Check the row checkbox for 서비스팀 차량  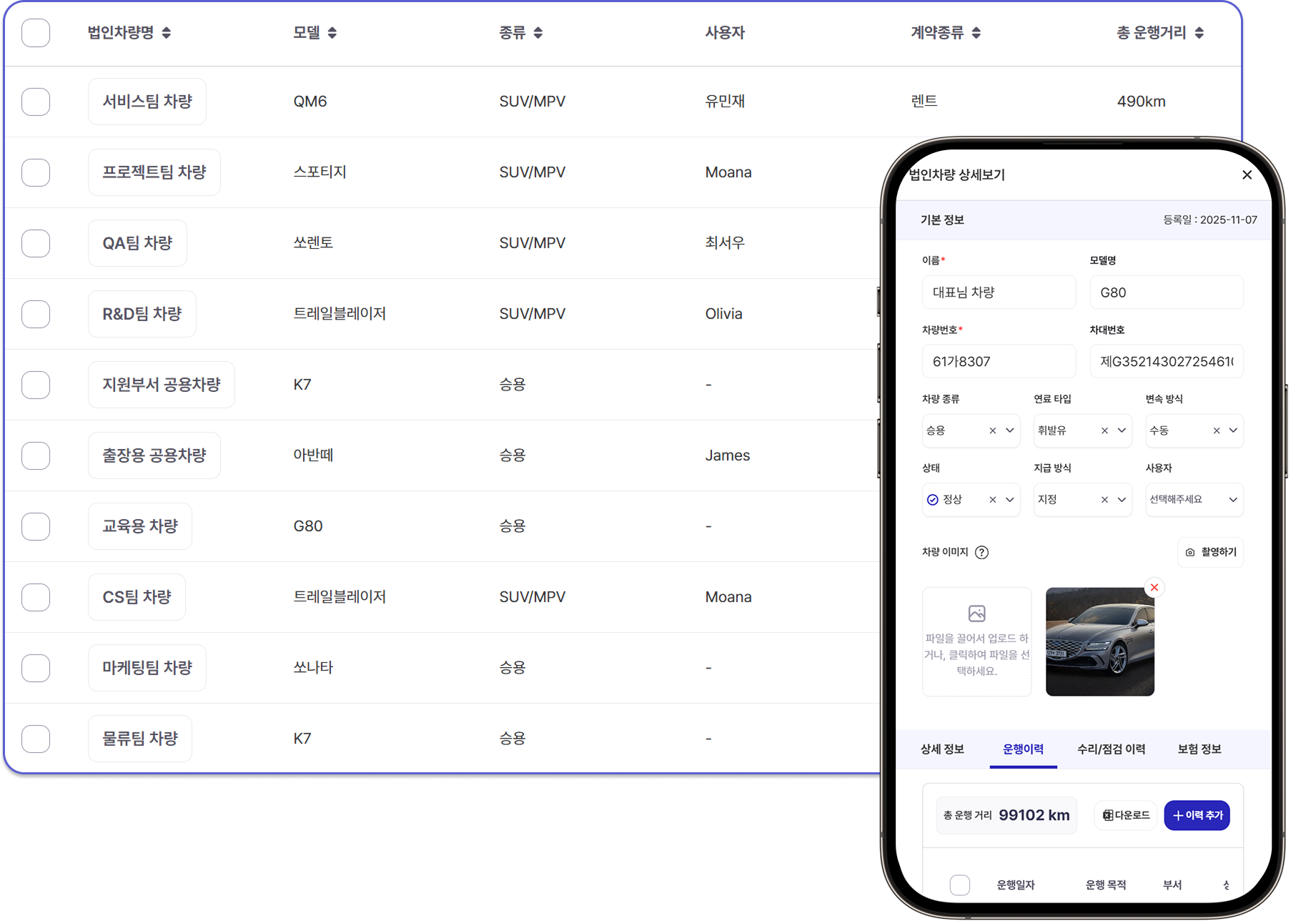tap(36, 102)
